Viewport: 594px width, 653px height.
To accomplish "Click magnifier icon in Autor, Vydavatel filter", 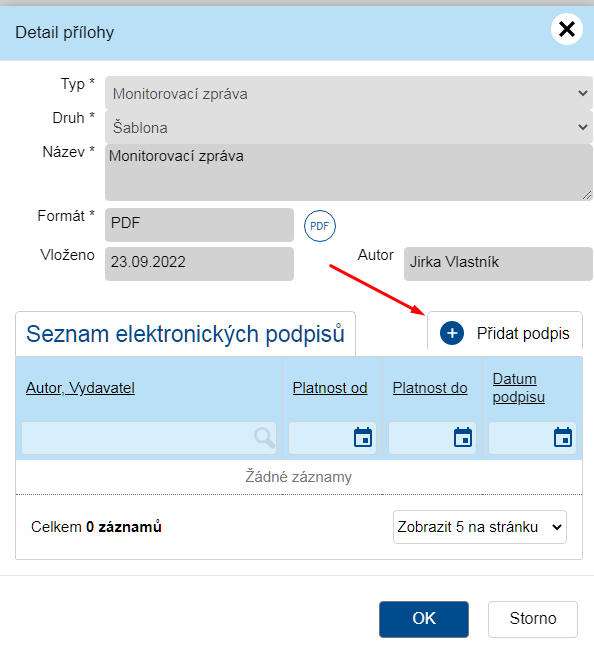I will point(265,438).
